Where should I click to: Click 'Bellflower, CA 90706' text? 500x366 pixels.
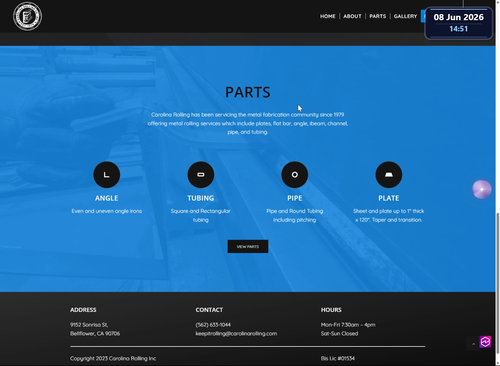coord(95,333)
